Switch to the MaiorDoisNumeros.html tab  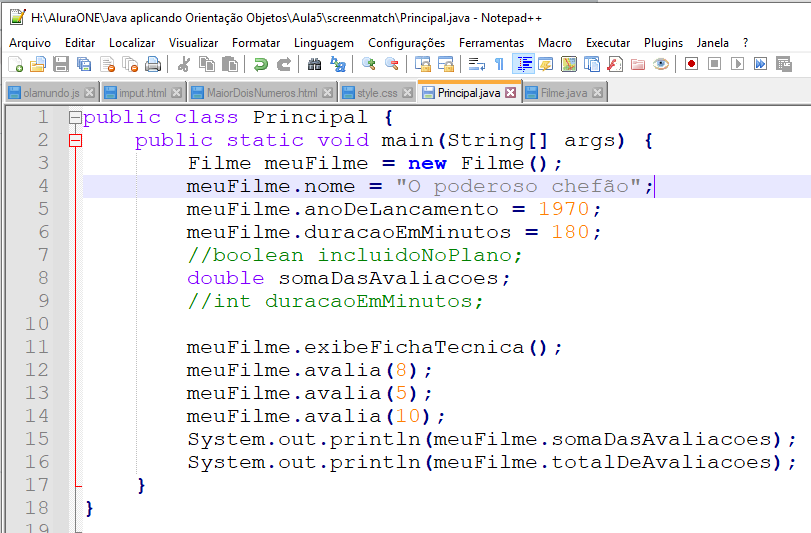pyautogui.click(x=262, y=93)
